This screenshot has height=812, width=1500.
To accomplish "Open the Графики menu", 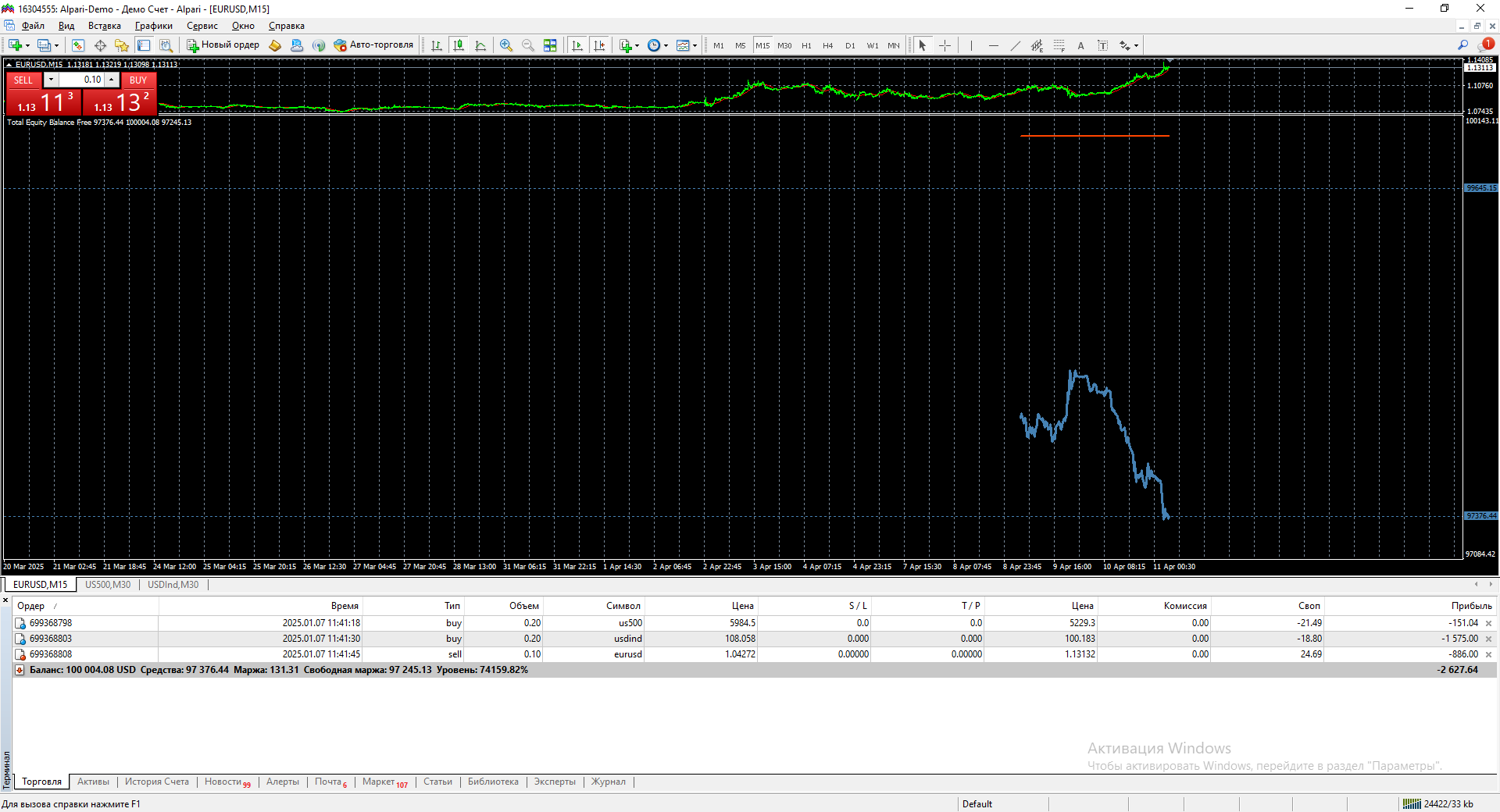I will pos(154,26).
